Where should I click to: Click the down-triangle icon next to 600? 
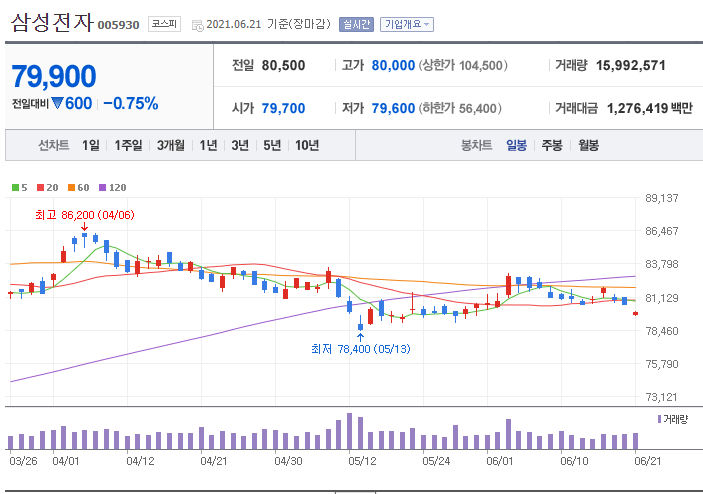point(57,104)
